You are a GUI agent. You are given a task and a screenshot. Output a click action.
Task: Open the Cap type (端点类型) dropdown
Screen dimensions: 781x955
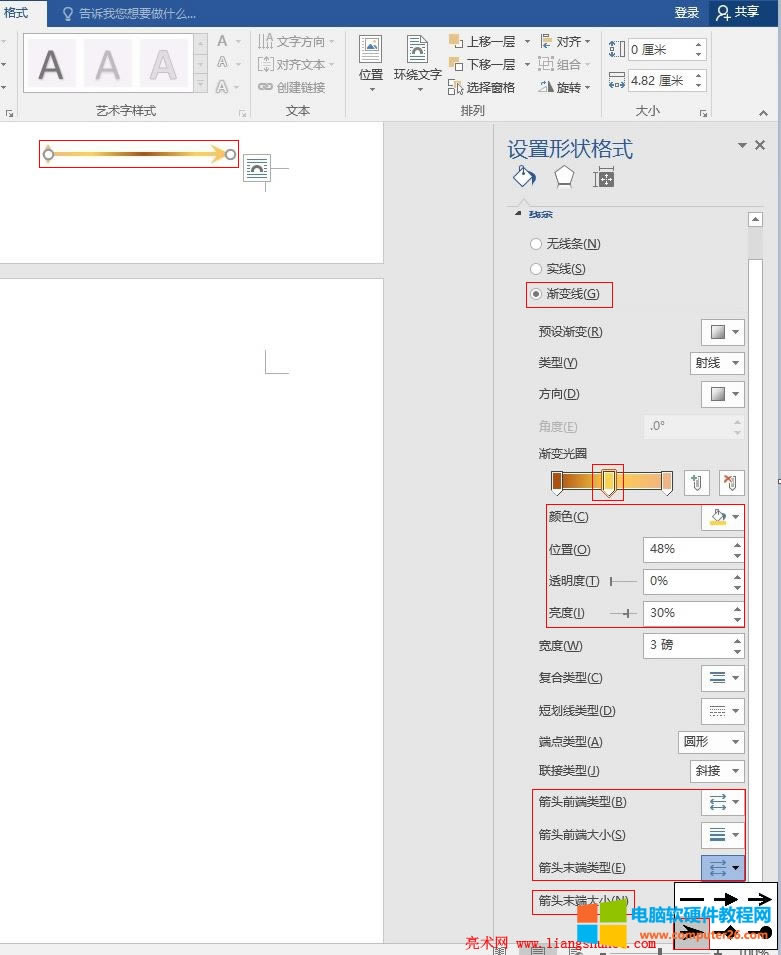(711, 742)
